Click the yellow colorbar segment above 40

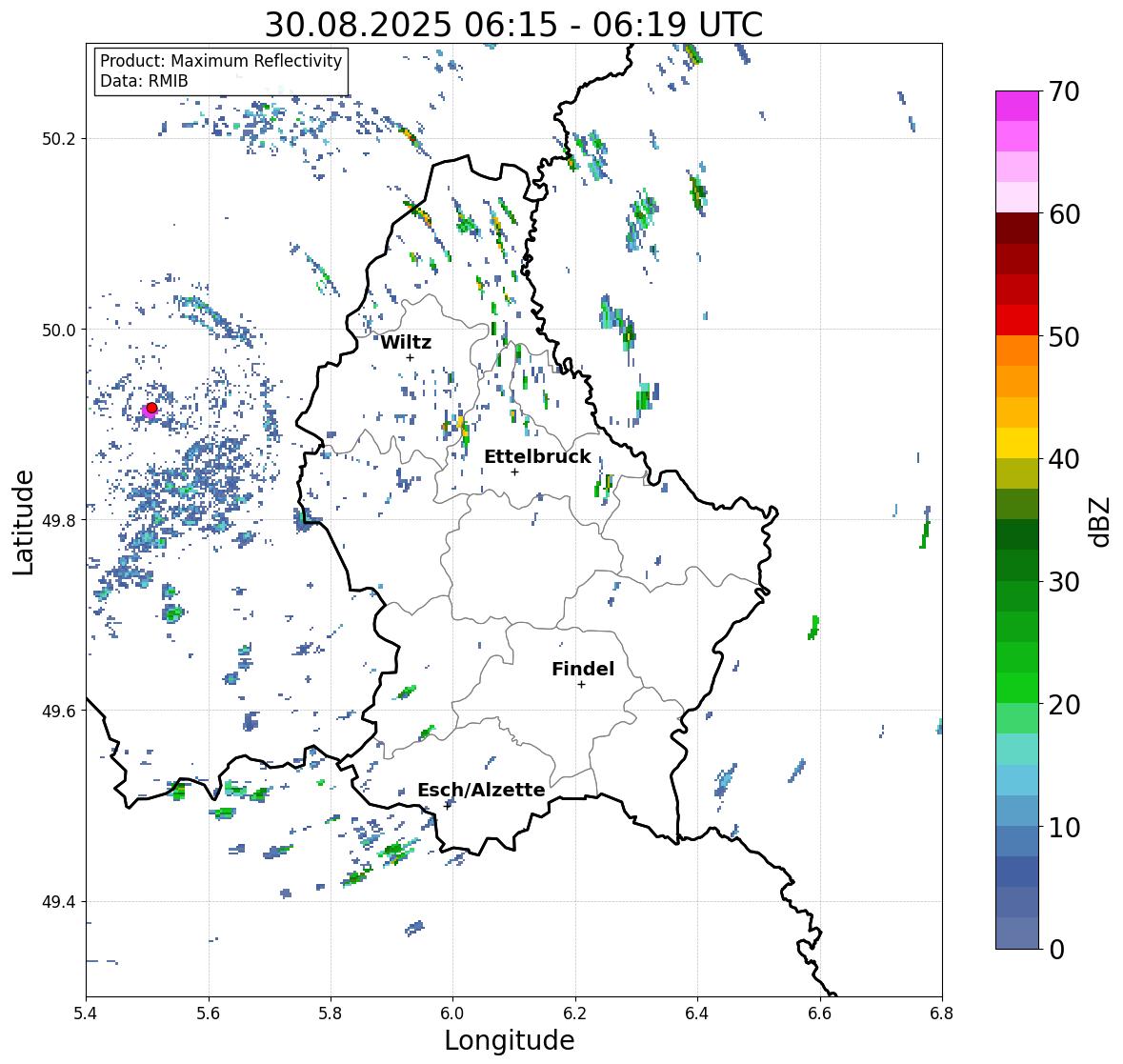(x=1017, y=443)
